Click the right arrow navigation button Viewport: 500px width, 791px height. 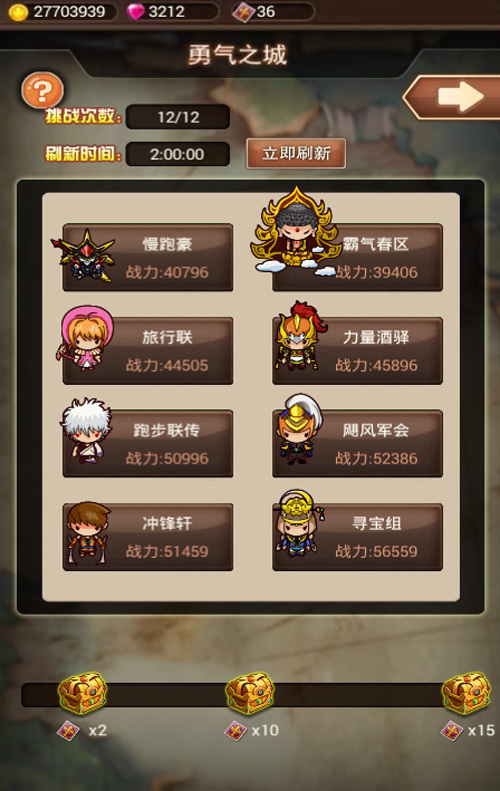(452, 97)
